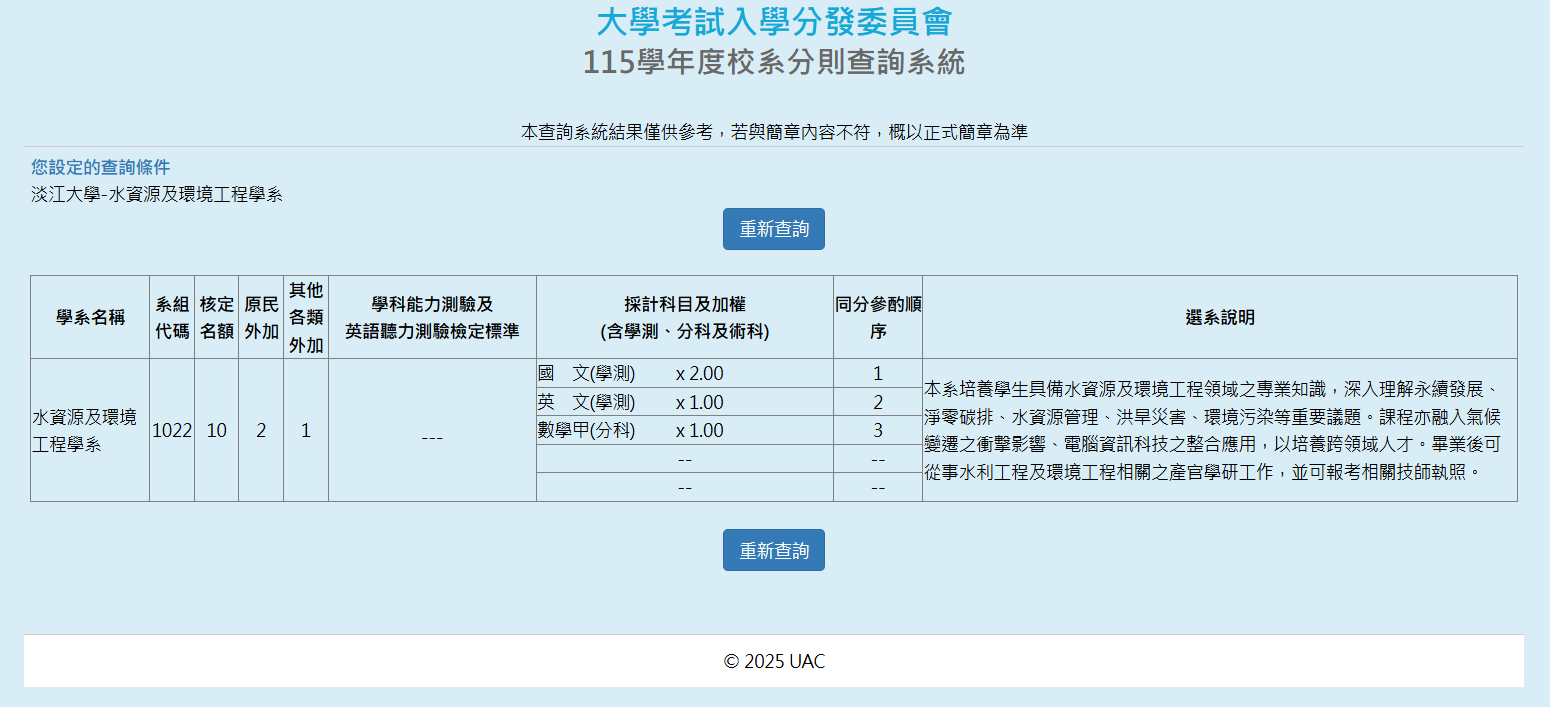The image size is (1550, 707).
Task: Select the 115學年度校系分則查詢系統 subtitle
Action: point(774,62)
